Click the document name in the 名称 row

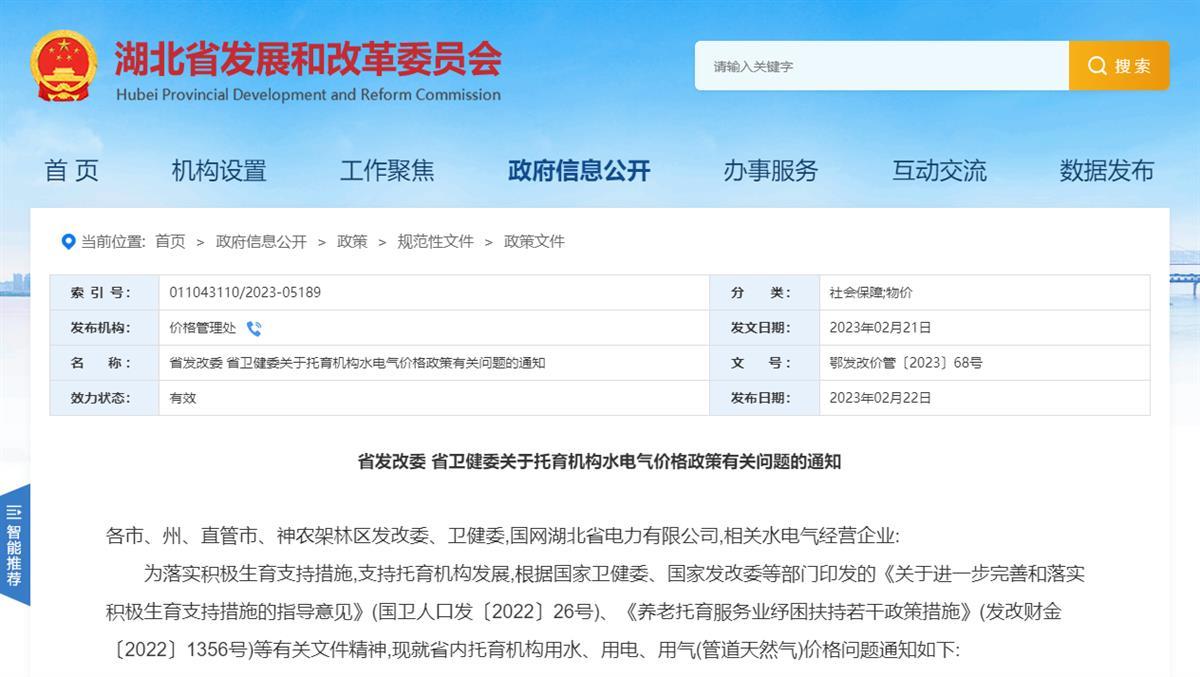(x=357, y=363)
